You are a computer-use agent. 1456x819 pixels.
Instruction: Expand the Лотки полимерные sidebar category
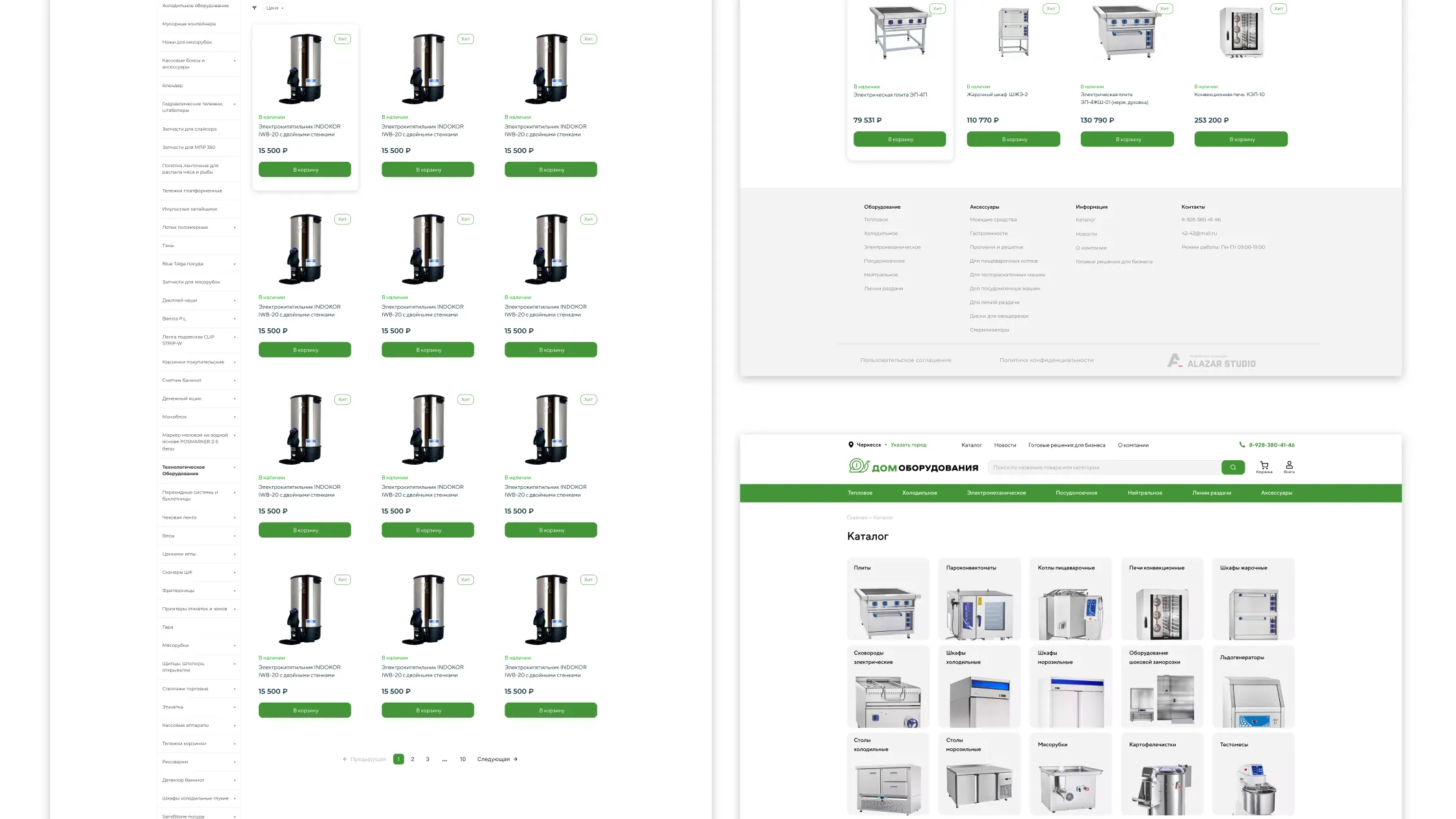tap(235, 227)
